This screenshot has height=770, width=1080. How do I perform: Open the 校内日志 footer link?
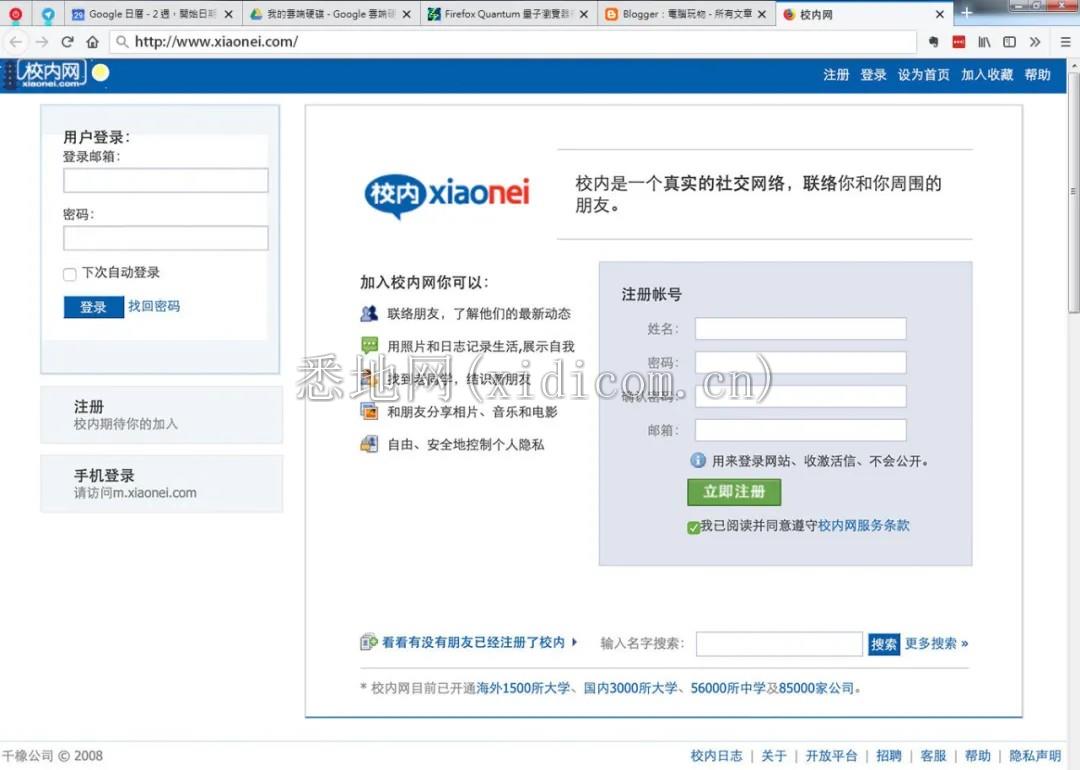coord(716,756)
